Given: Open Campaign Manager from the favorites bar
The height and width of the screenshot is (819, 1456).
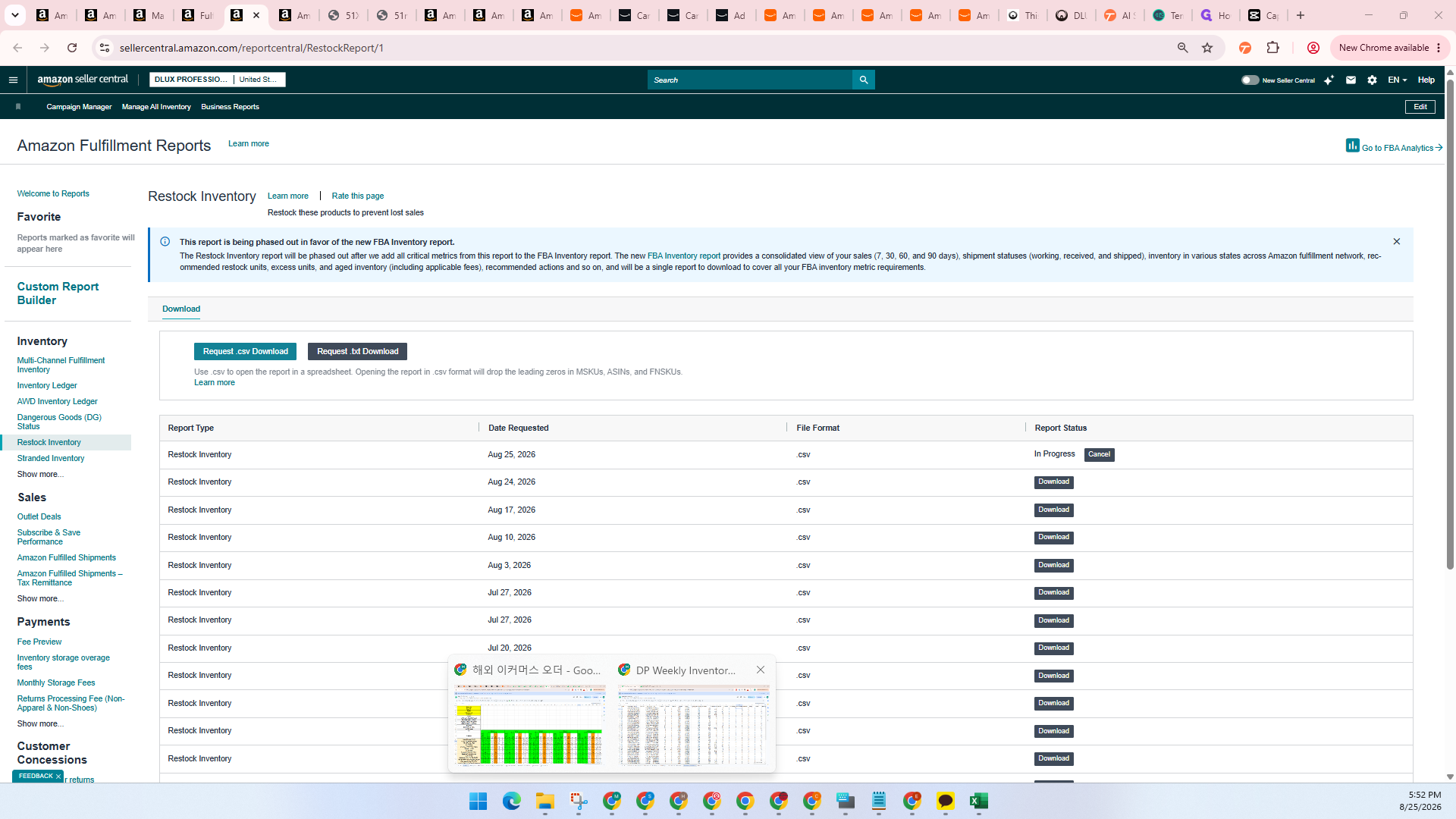Looking at the screenshot, I should (x=79, y=107).
